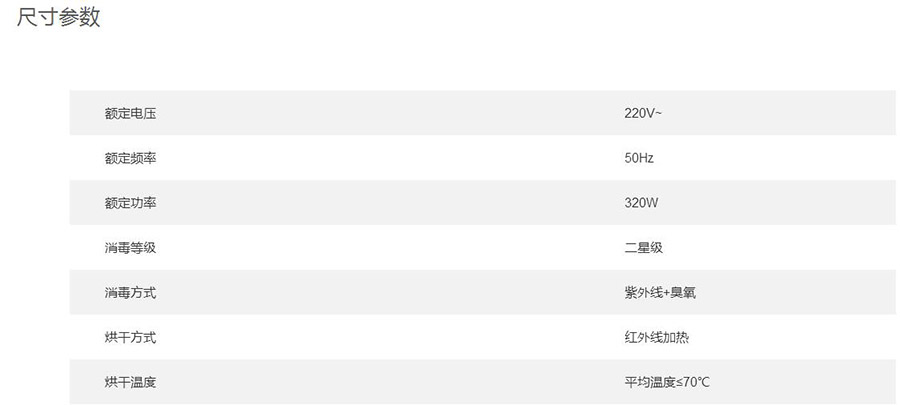
Task: Click the 紫外线+臭氧 value
Action: pyautogui.click(x=660, y=293)
